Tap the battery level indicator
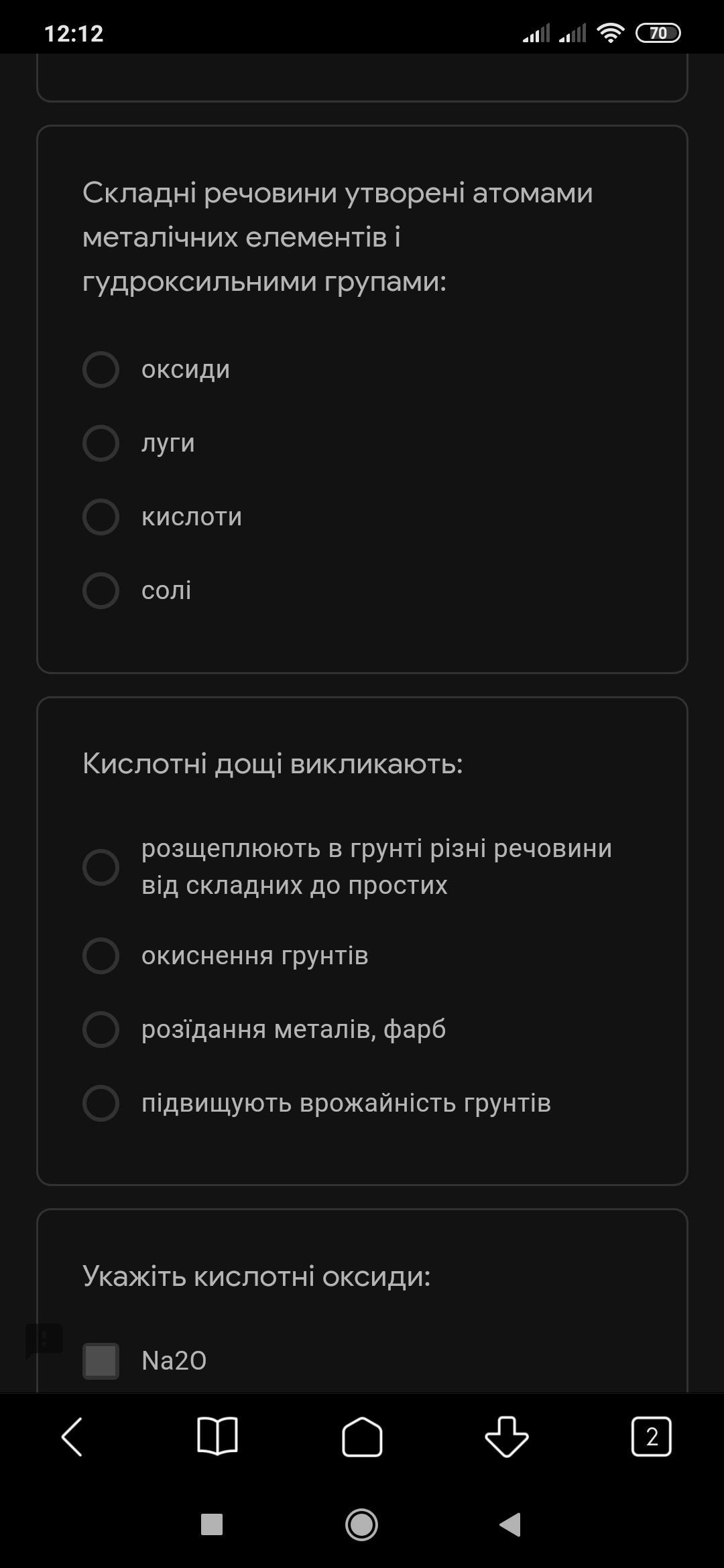 point(658,33)
